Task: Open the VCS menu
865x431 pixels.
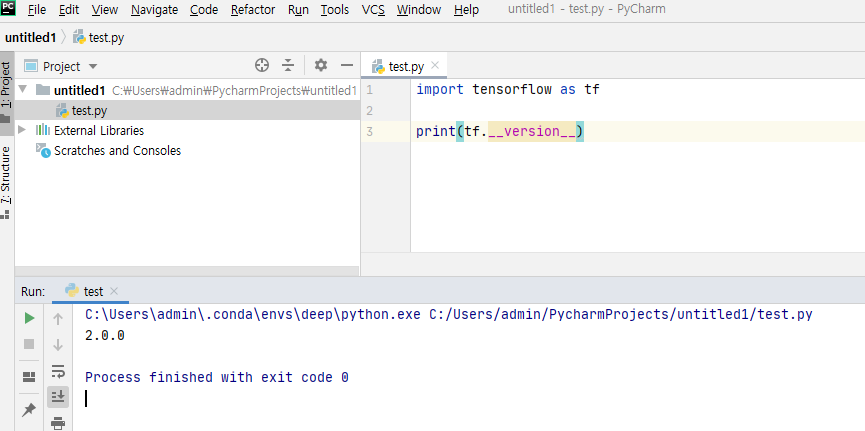Action: (373, 9)
